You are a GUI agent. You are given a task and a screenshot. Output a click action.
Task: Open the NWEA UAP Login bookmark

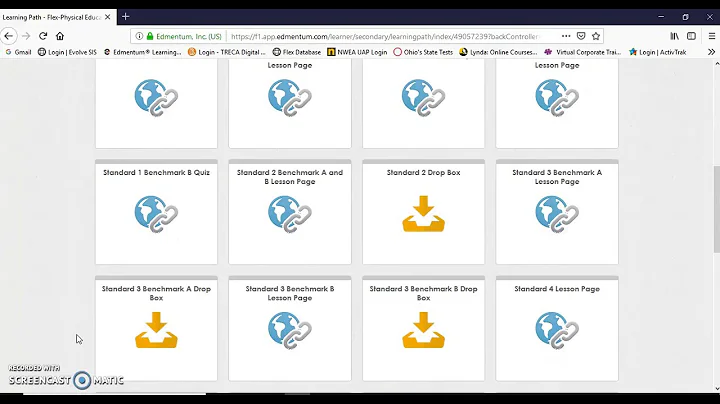coord(357,52)
